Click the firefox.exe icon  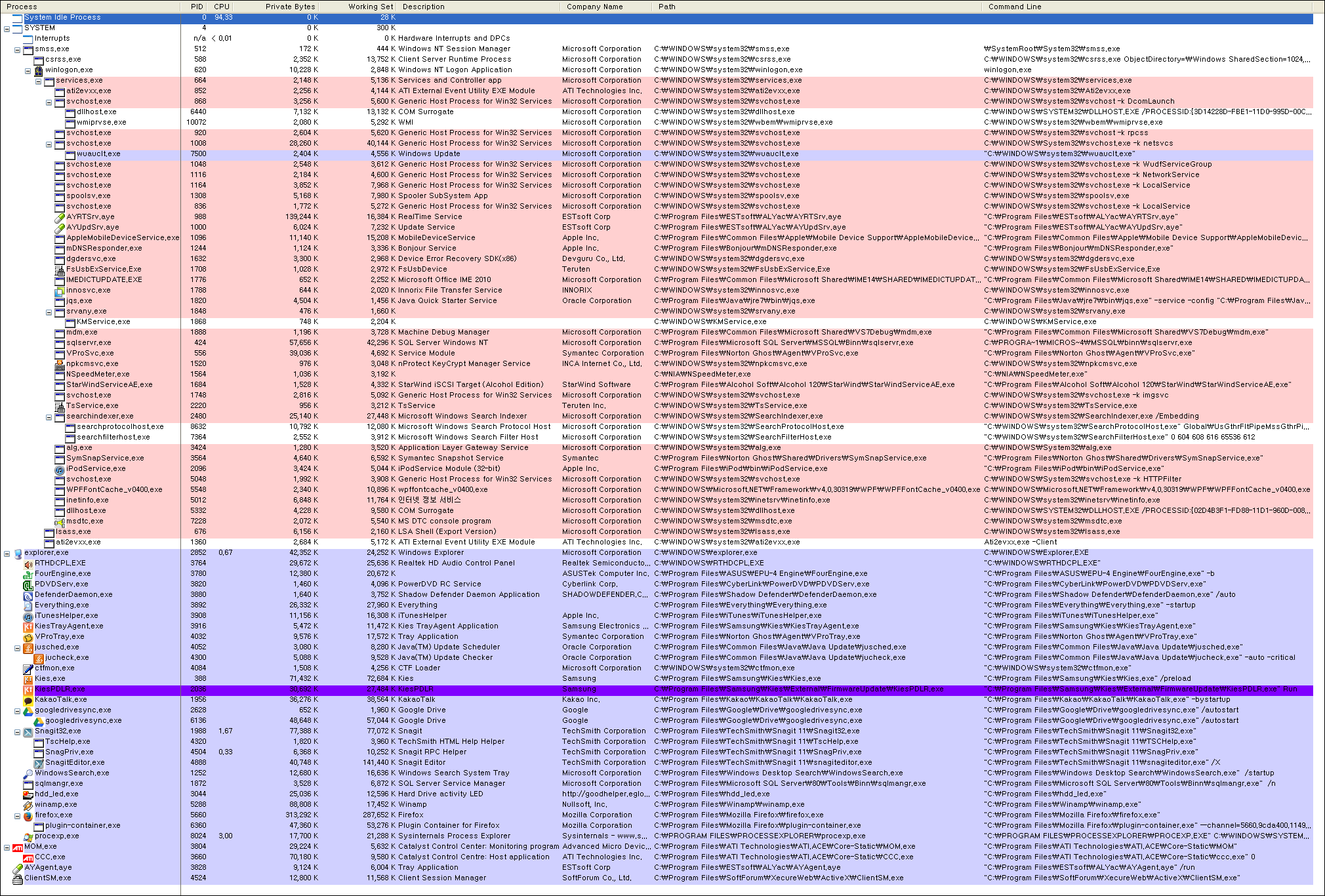tap(28, 815)
